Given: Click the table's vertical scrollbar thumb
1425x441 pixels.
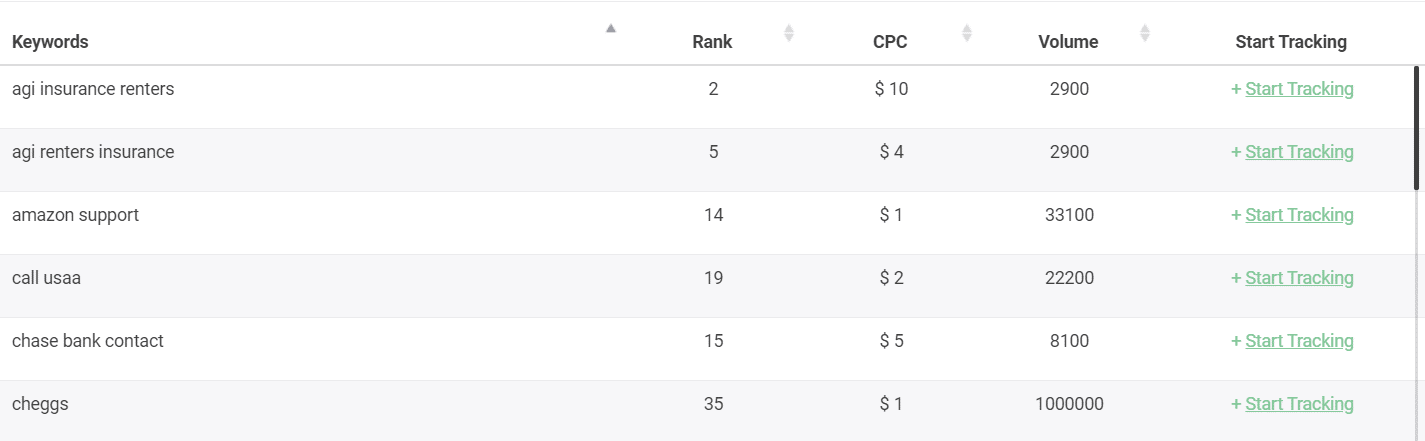Looking at the screenshot, I should pos(1417,128).
